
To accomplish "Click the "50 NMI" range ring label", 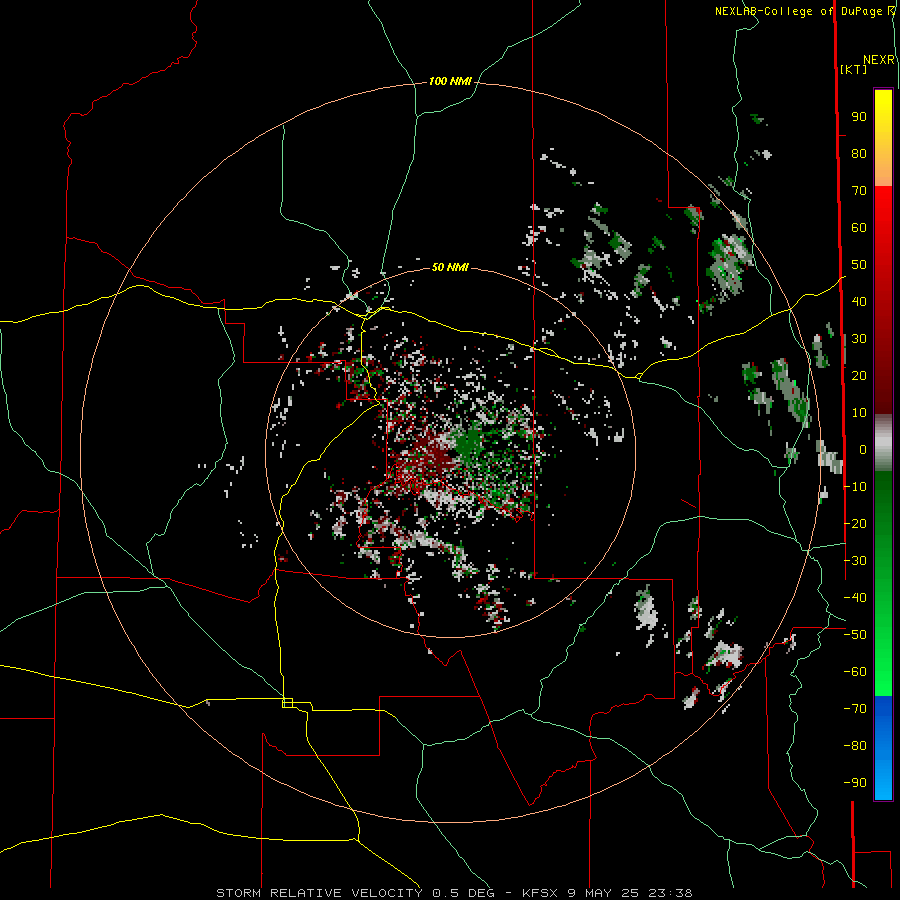I will click(450, 267).
